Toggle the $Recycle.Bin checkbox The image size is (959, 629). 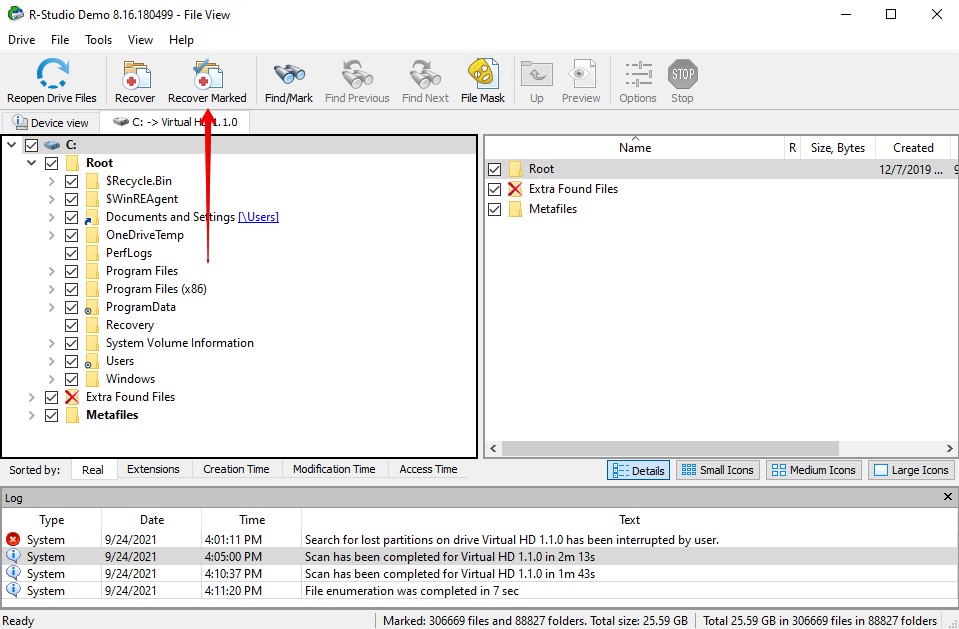(72, 181)
